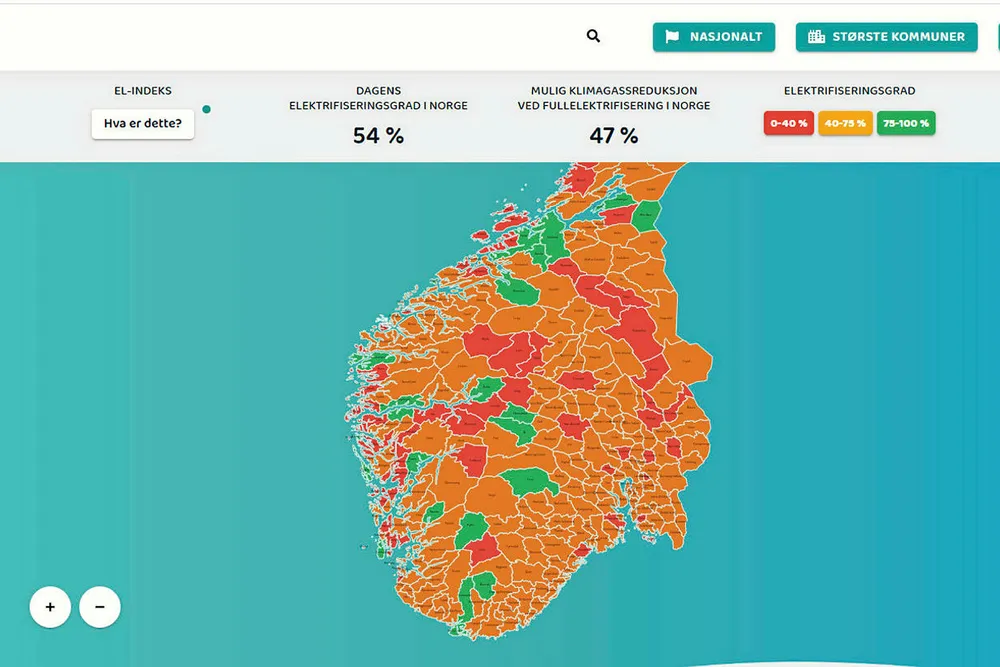The height and width of the screenshot is (667, 1000).
Task: Select the 54 % electrification figure
Action: click(378, 136)
